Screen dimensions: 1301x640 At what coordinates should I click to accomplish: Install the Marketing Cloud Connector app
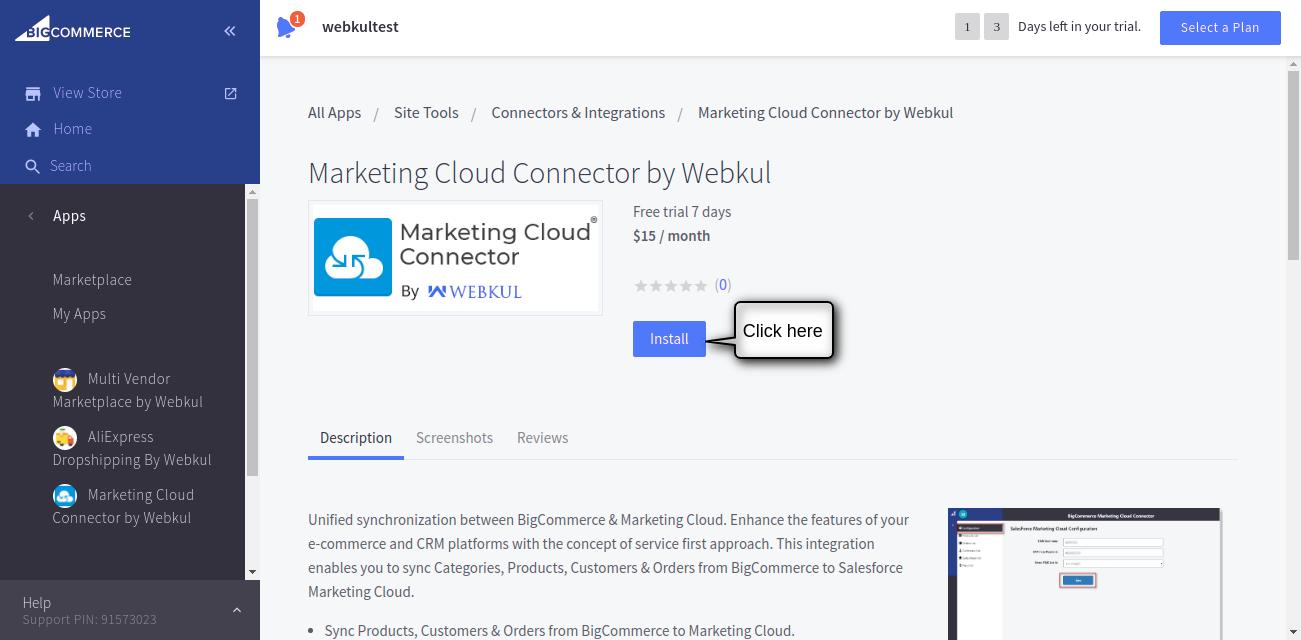(669, 339)
